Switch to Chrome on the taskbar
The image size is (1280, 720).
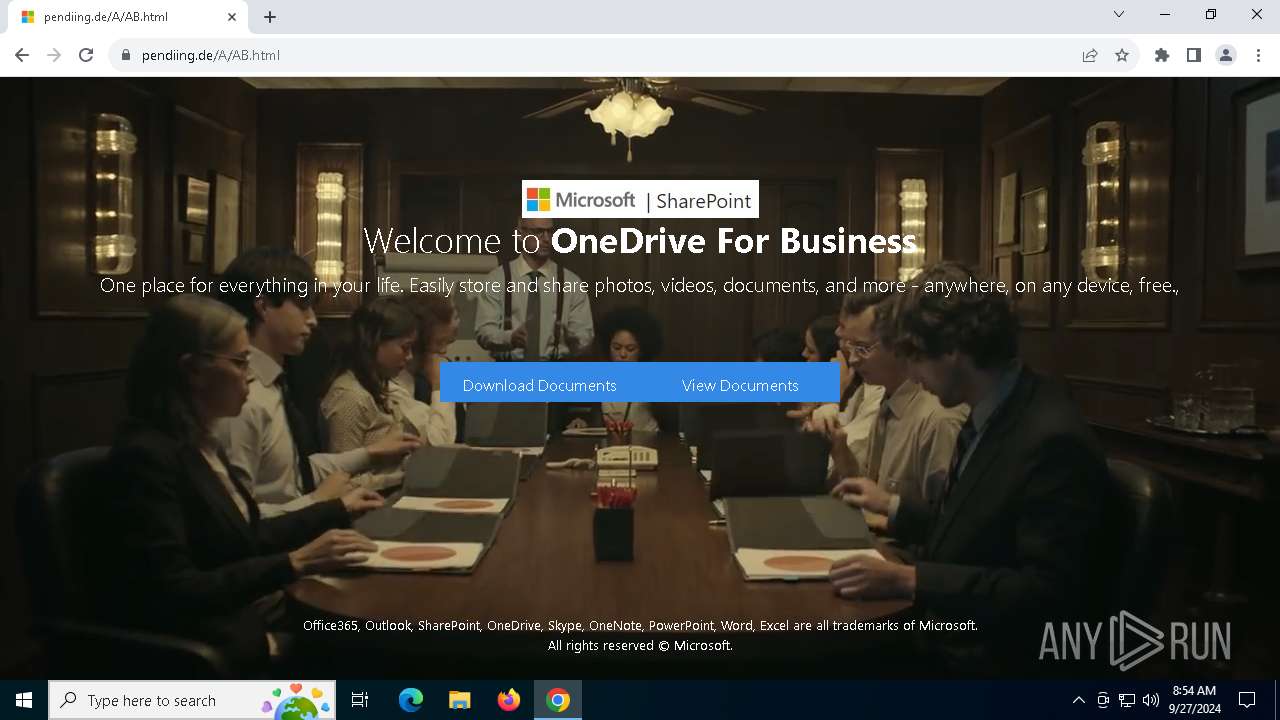[x=558, y=700]
